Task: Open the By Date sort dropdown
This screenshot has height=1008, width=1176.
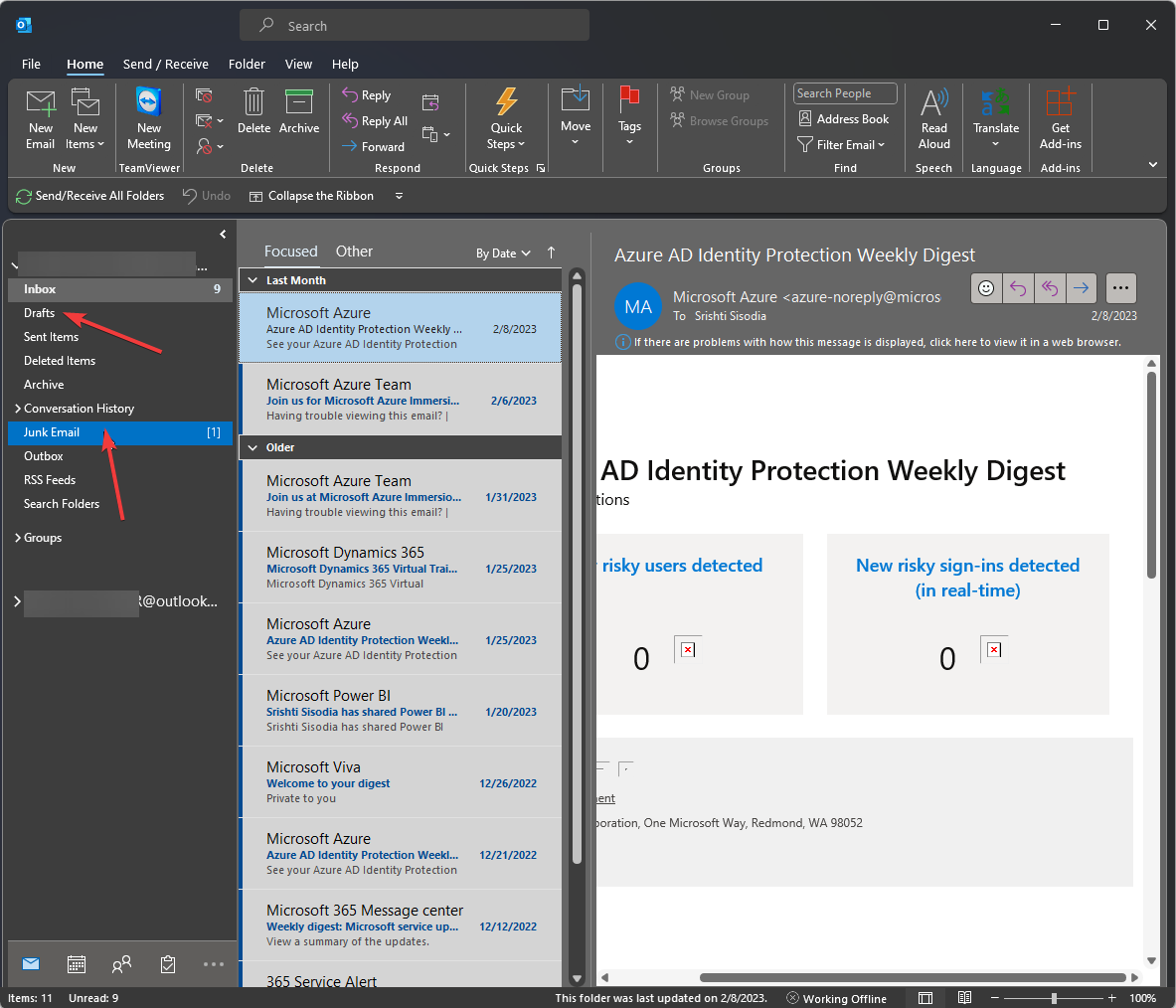Action: (503, 253)
